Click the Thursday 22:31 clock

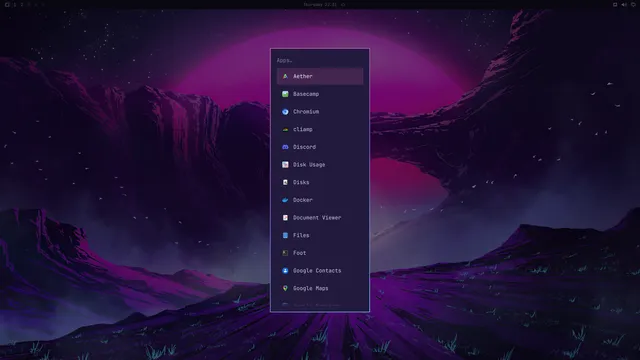(x=320, y=4)
